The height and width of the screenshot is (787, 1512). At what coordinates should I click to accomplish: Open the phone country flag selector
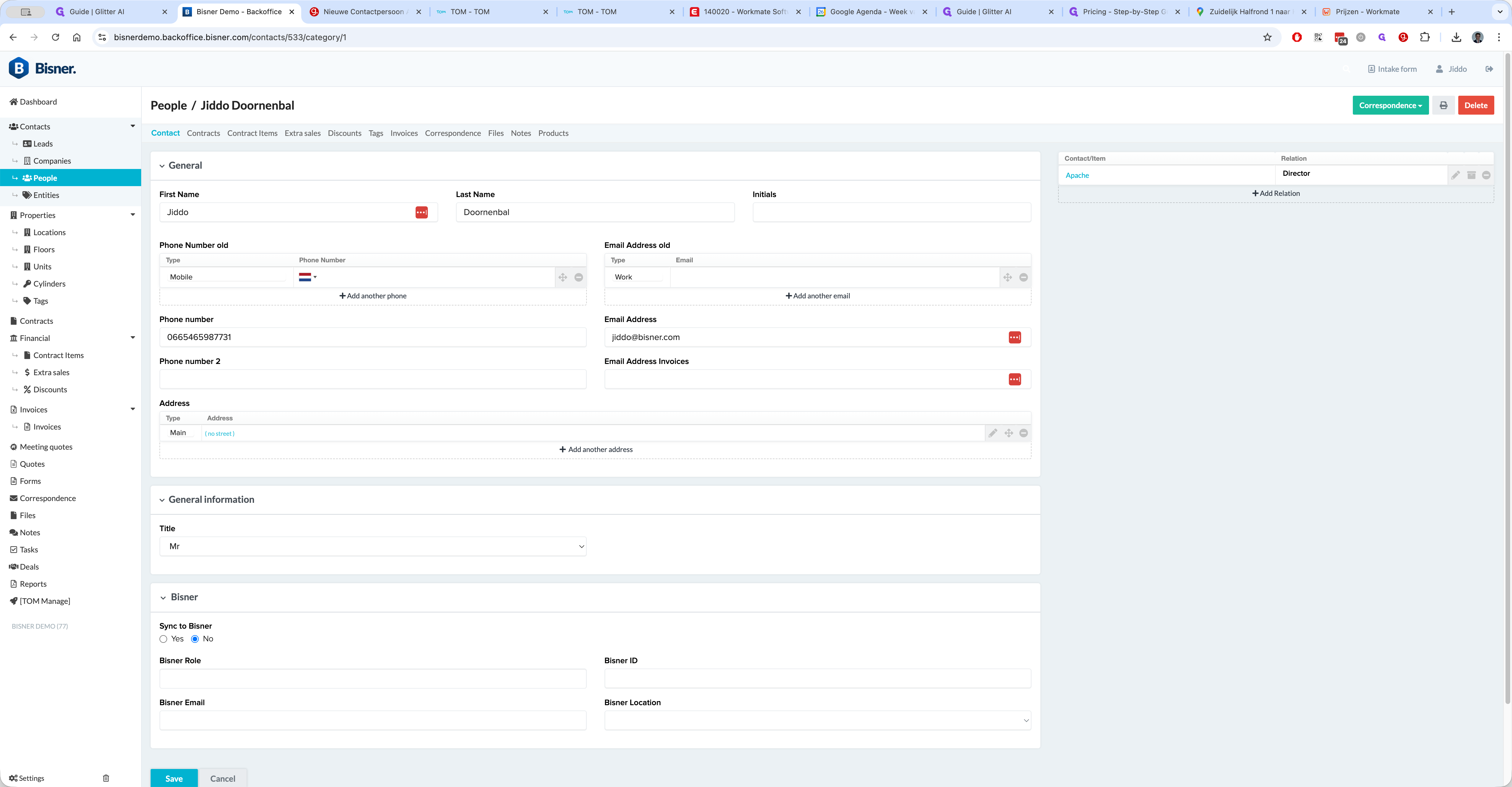pyautogui.click(x=307, y=277)
